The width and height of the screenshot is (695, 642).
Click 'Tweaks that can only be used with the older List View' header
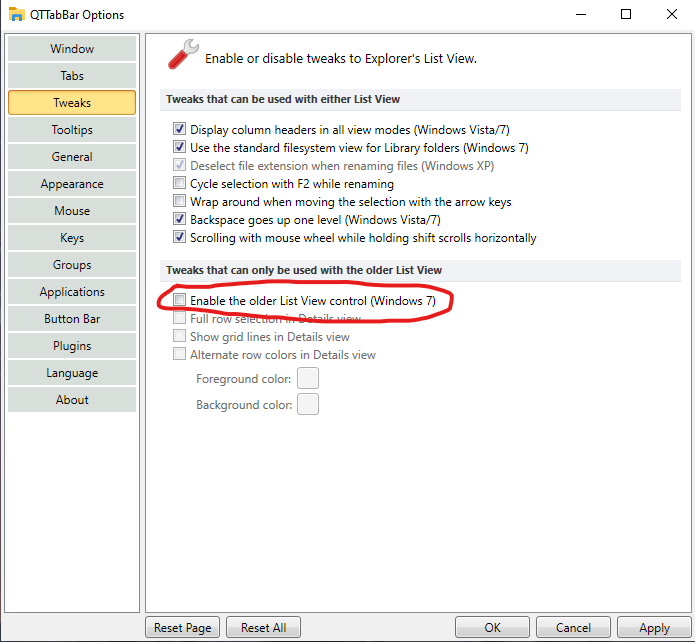tap(304, 270)
